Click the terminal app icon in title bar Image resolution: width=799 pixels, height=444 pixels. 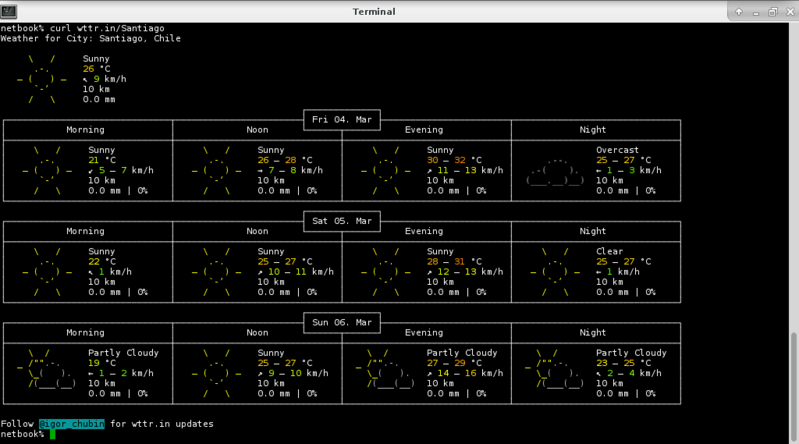point(9,11)
